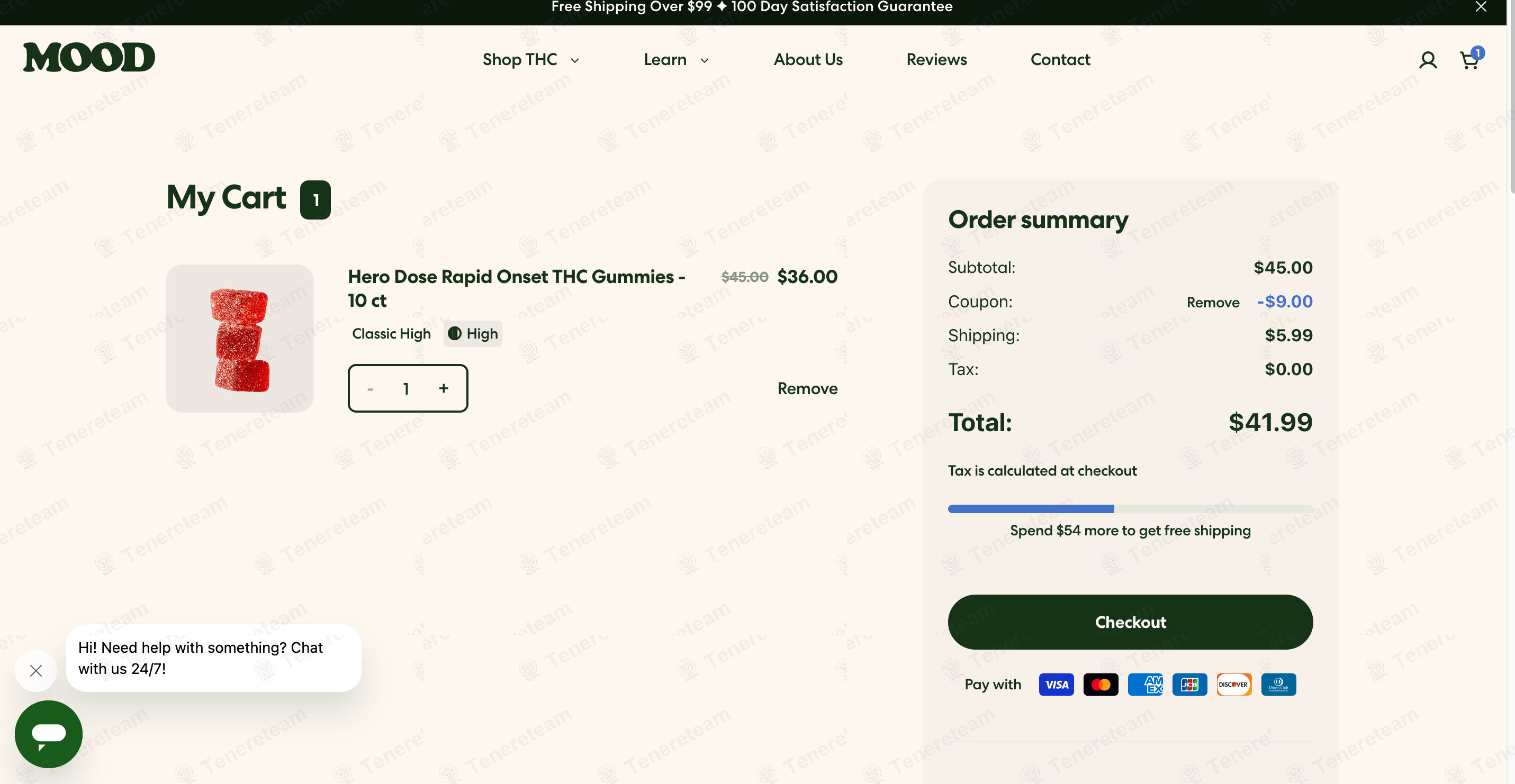Click the shopping cart icon
The image size is (1515, 784).
pyautogui.click(x=1468, y=59)
